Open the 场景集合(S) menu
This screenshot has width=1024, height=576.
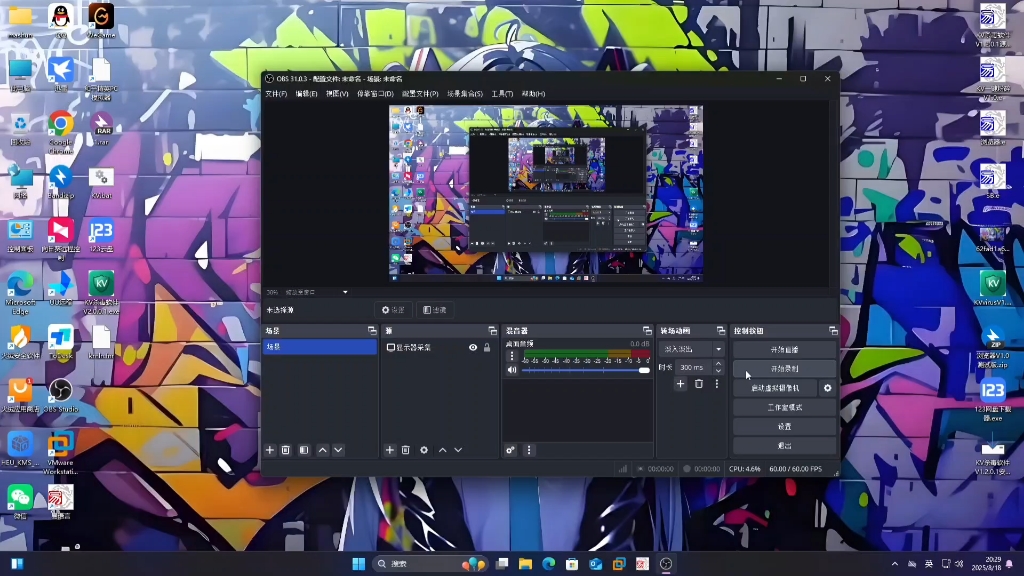pyautogui.click(x=465, y=94)
